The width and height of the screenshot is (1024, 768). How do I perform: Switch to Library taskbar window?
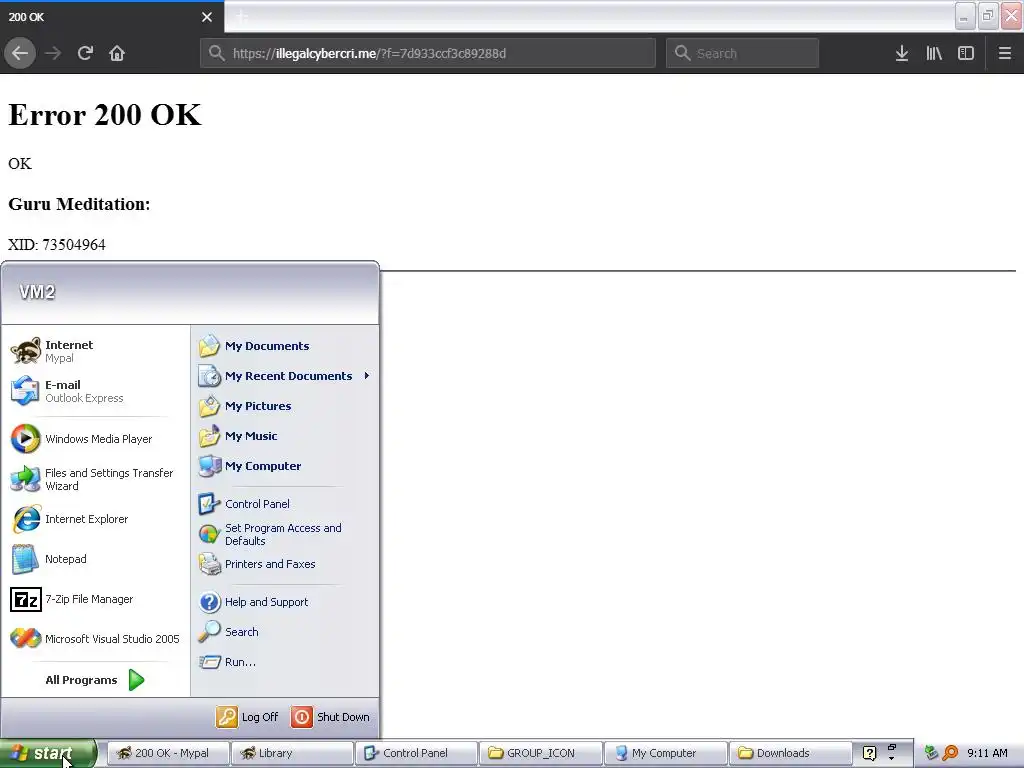pos(293,753)
